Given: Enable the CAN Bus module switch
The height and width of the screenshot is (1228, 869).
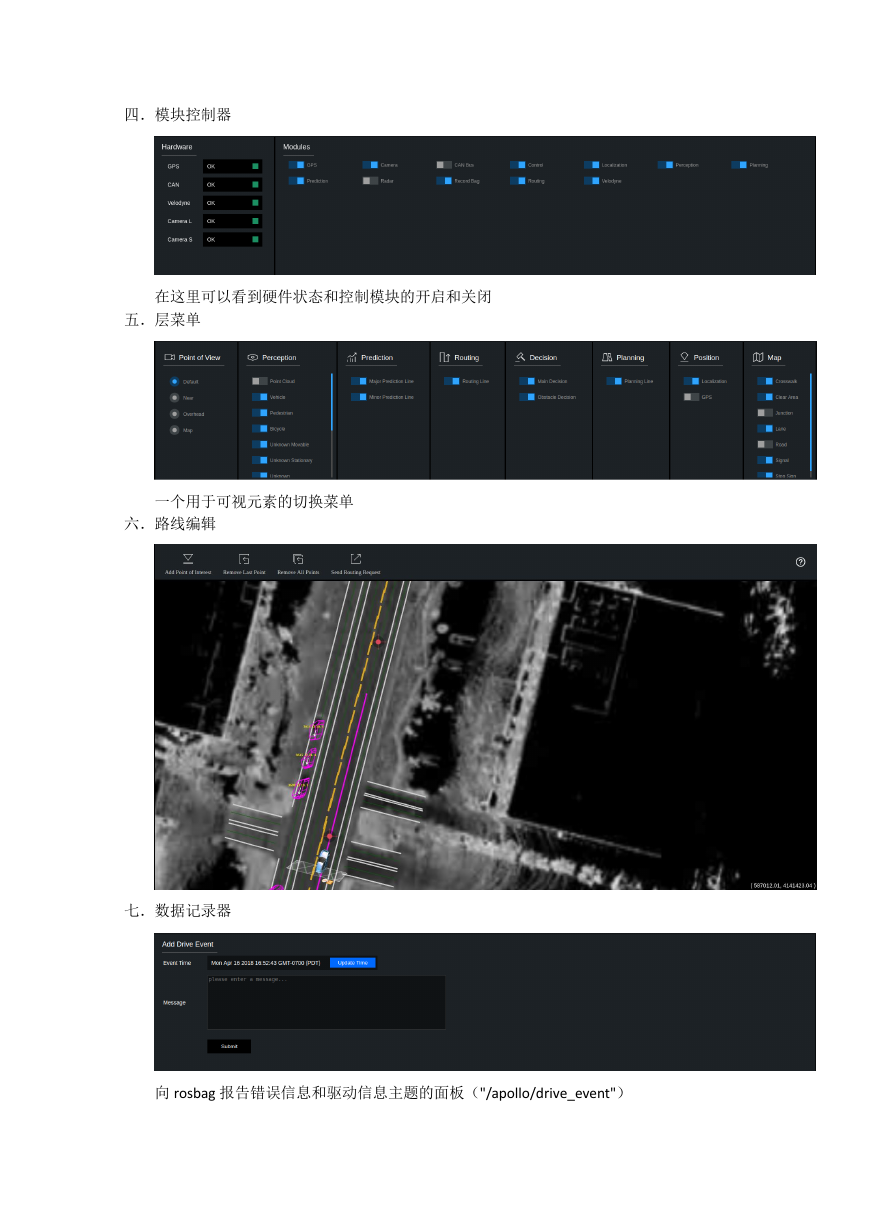Looking at the screenshot, I should [x=444, y=164].
